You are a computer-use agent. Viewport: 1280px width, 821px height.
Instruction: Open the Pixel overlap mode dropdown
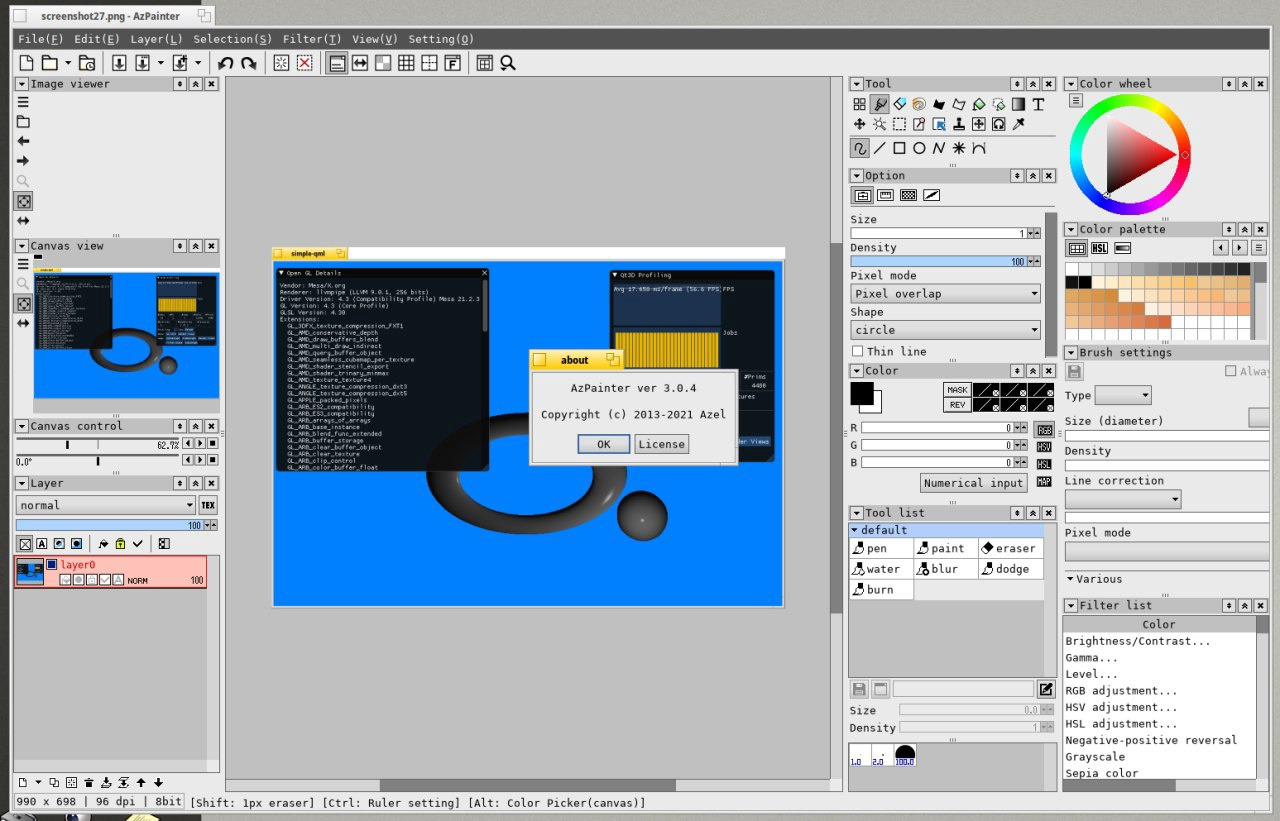(x=945, y=294)
